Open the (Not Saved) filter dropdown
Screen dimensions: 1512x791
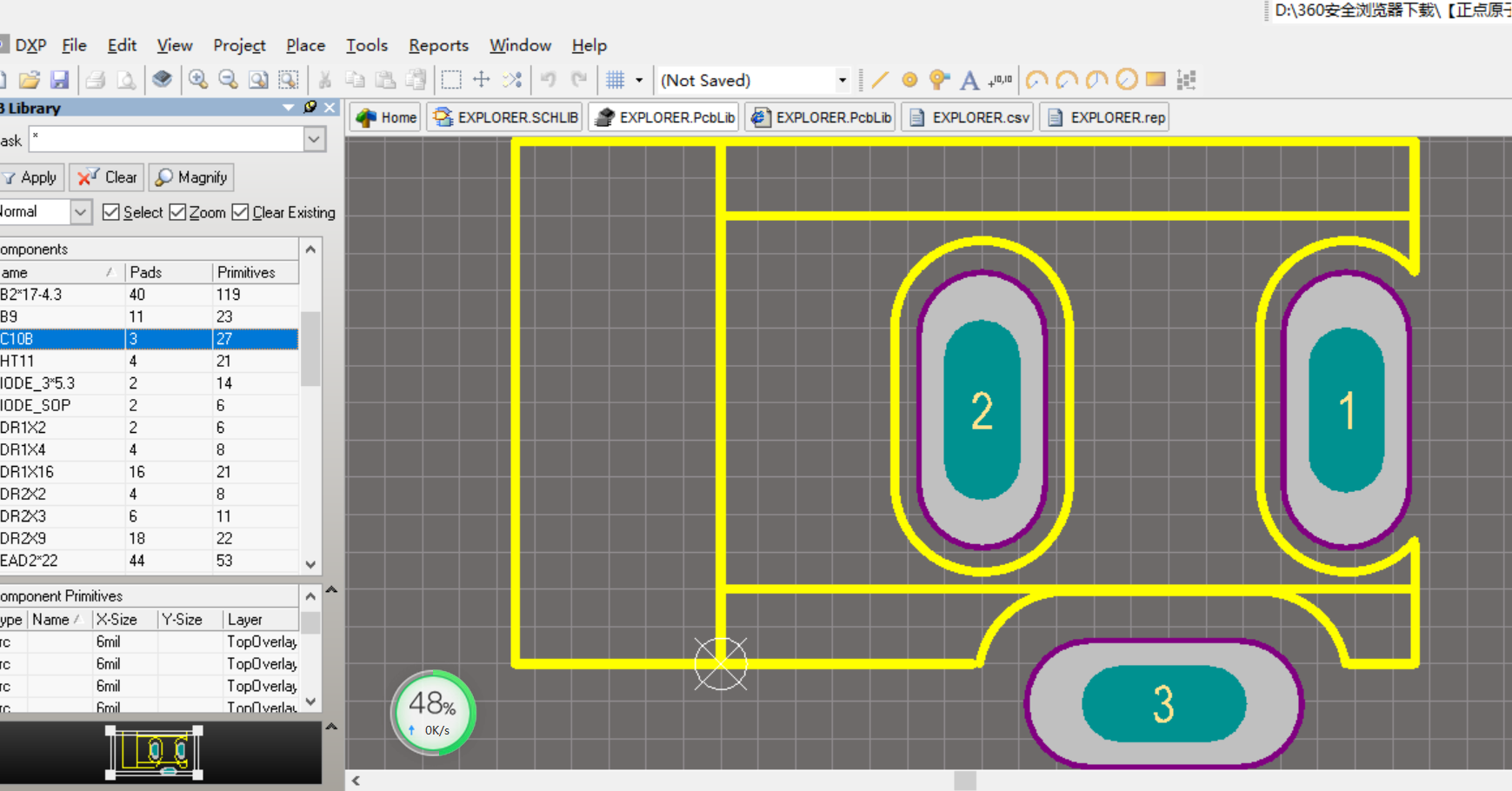(x=842, y=80)
